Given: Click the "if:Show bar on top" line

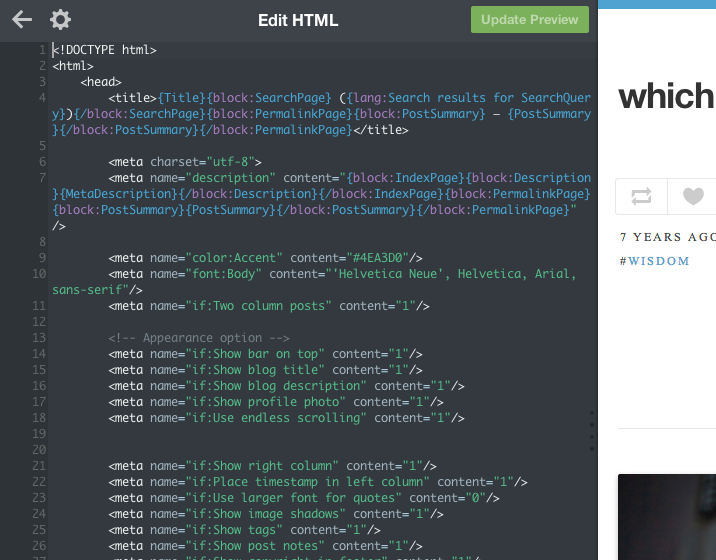Looking at the screenshot, I should (265, 354).
